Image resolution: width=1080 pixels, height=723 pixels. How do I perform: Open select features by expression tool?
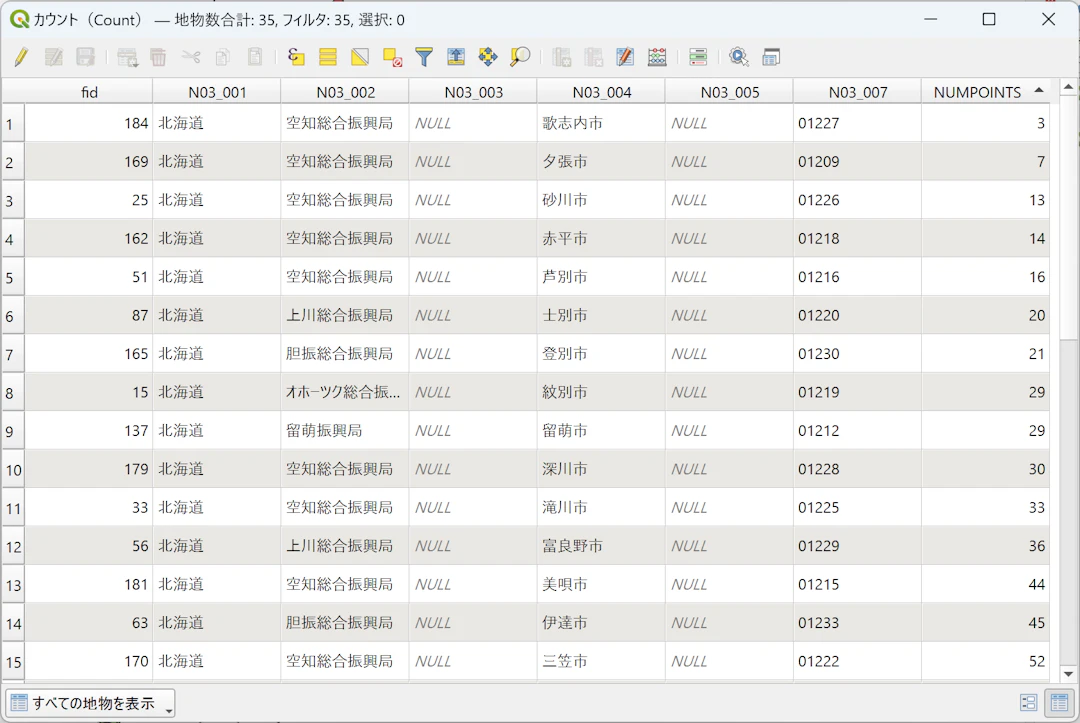[x=296, y=57]
